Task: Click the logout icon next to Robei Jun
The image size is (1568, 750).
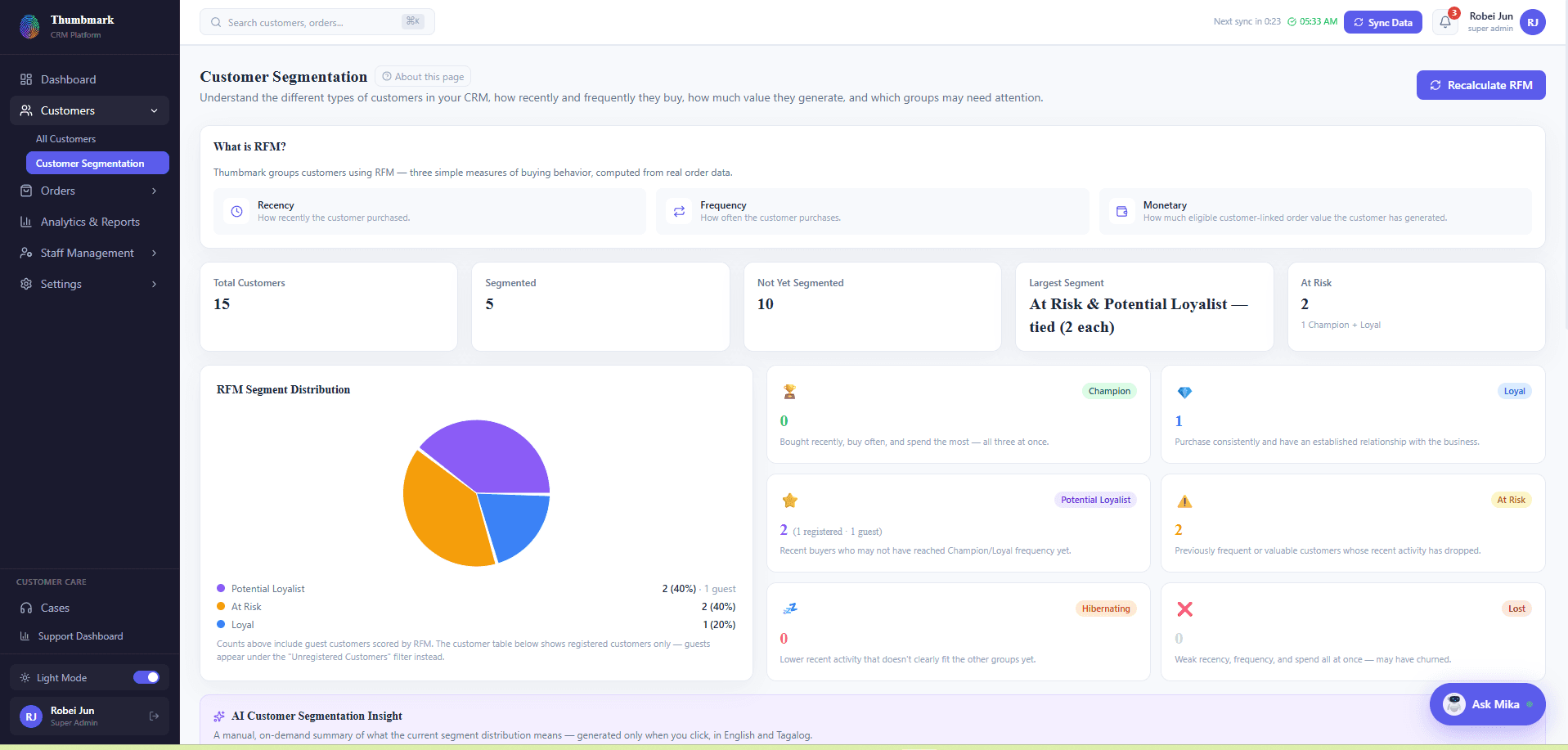Action: (x=154, y=716)
